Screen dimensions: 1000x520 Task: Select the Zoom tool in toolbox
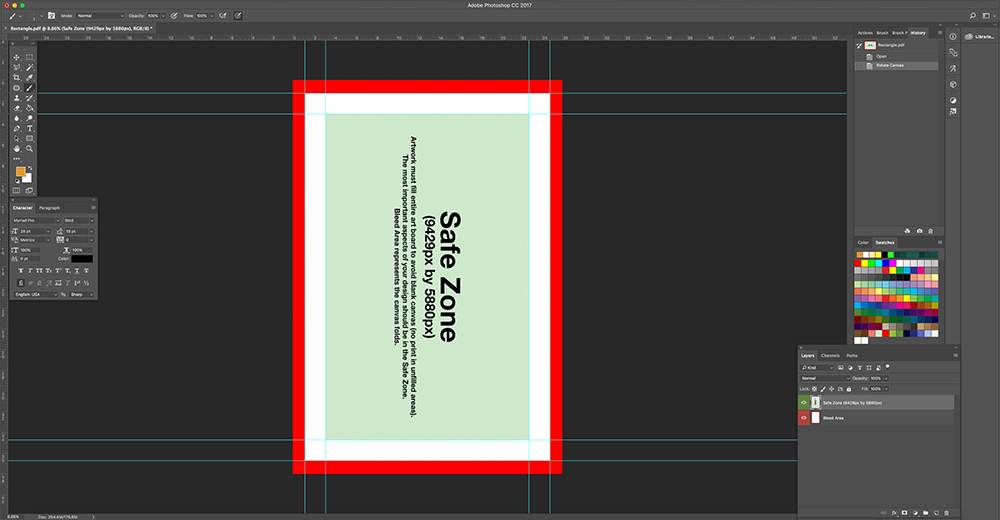(x=30, y=148)
